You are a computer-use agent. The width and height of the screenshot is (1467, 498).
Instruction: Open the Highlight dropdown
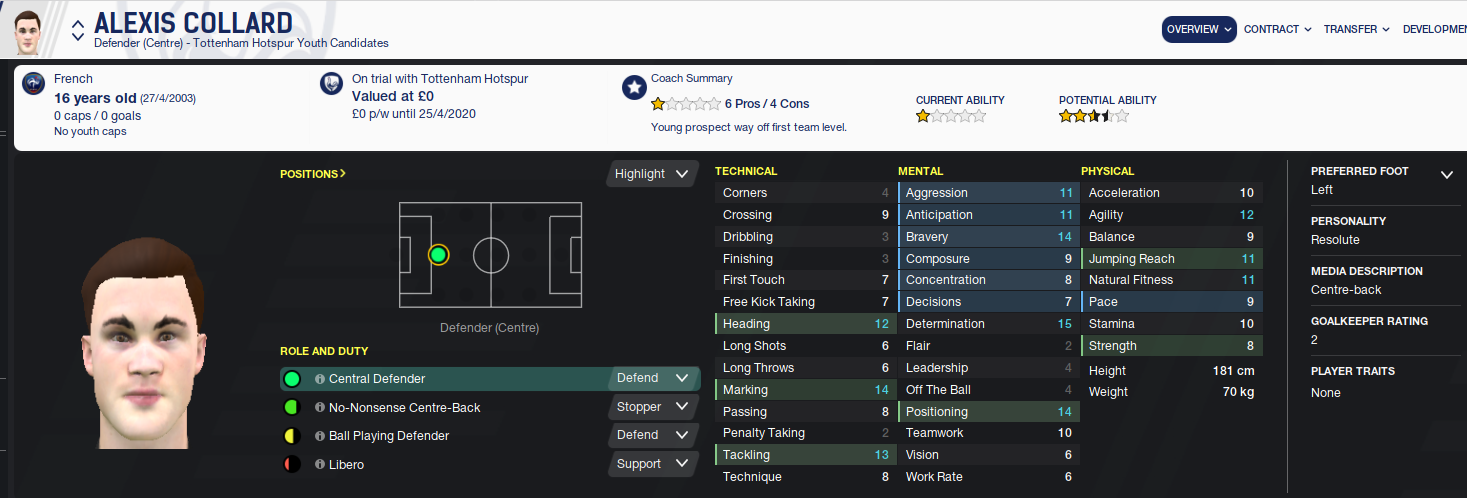point(652,174)
